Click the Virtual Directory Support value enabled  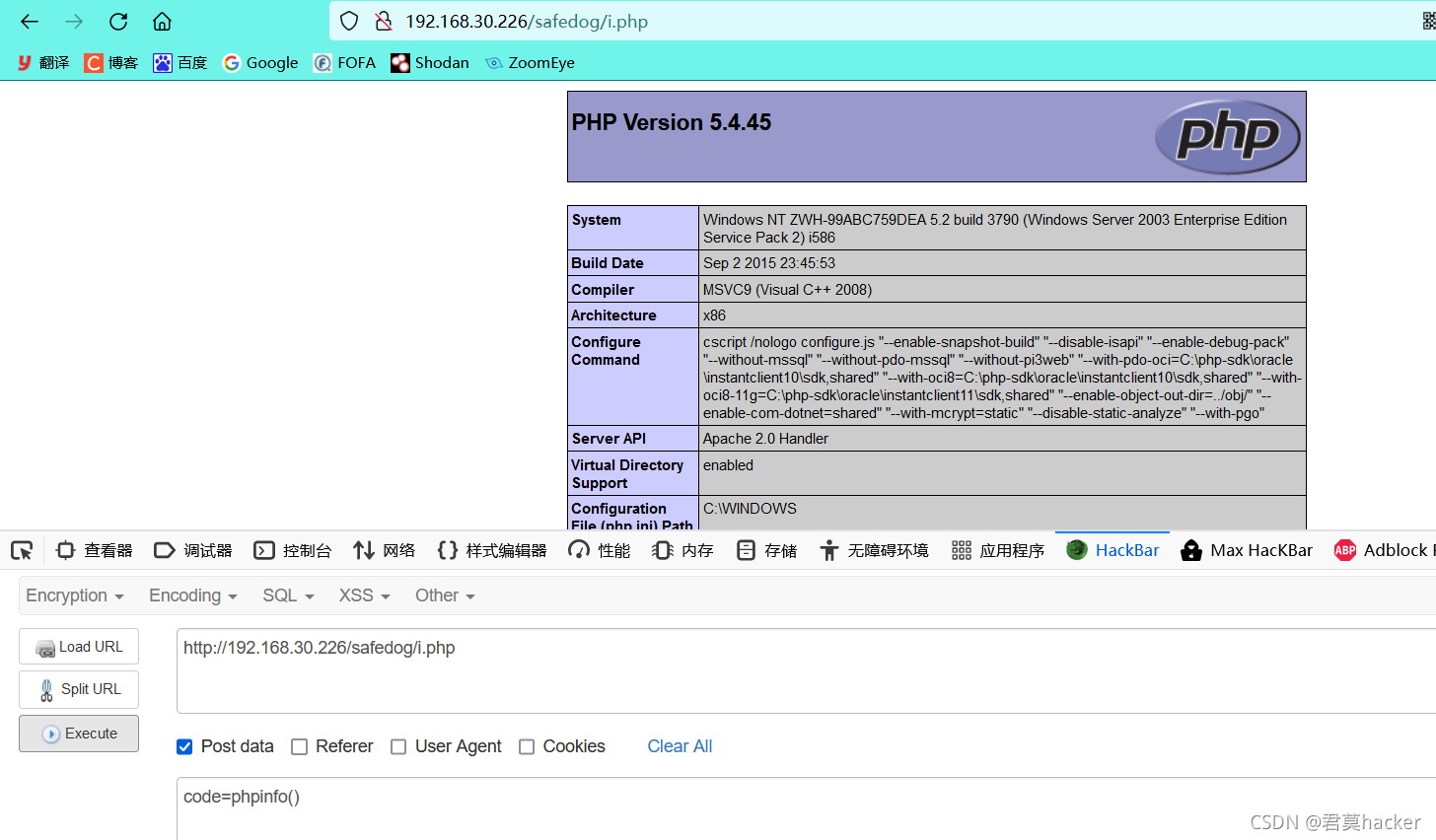tap(728, 465)
